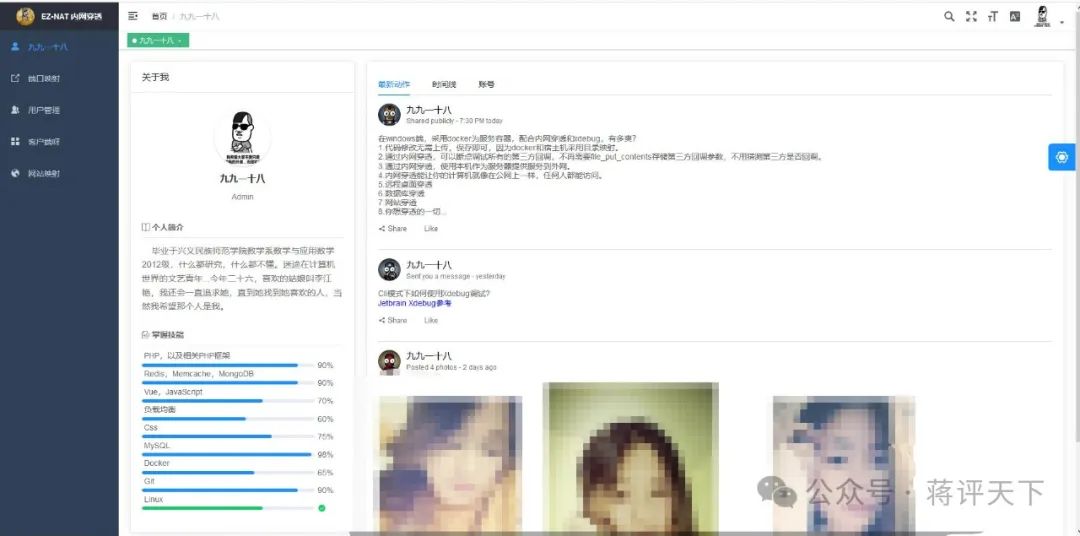
Task: Open the user avatar dropdown in header
Action: click(1045, 16)
